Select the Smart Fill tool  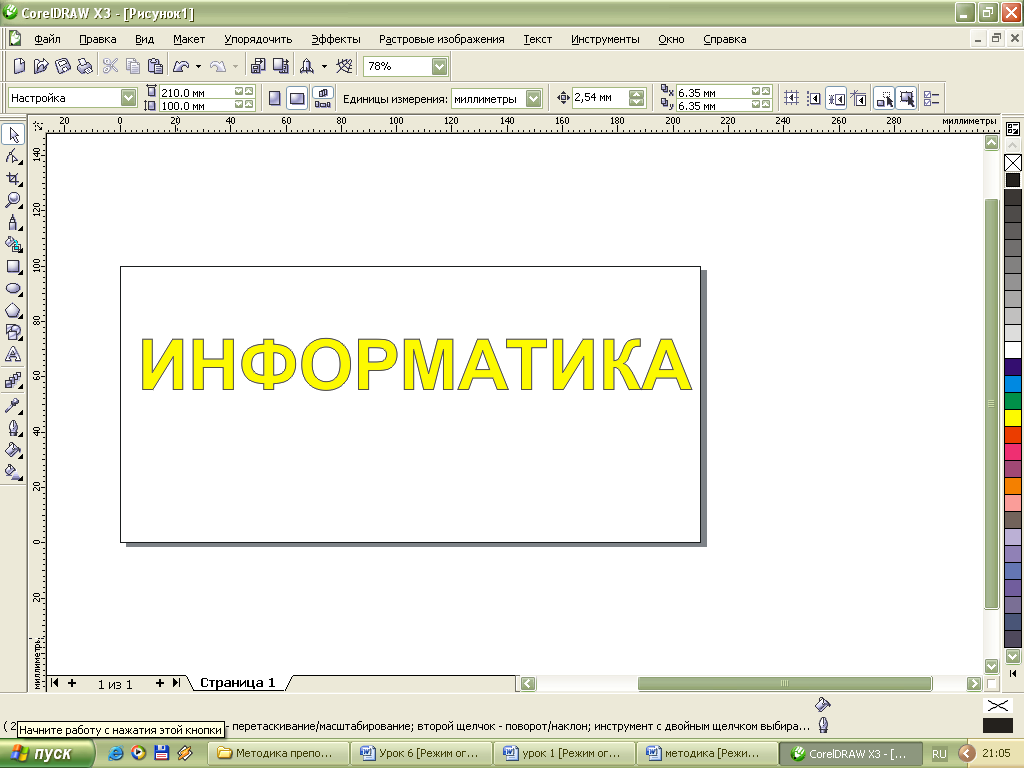point(13,245)
